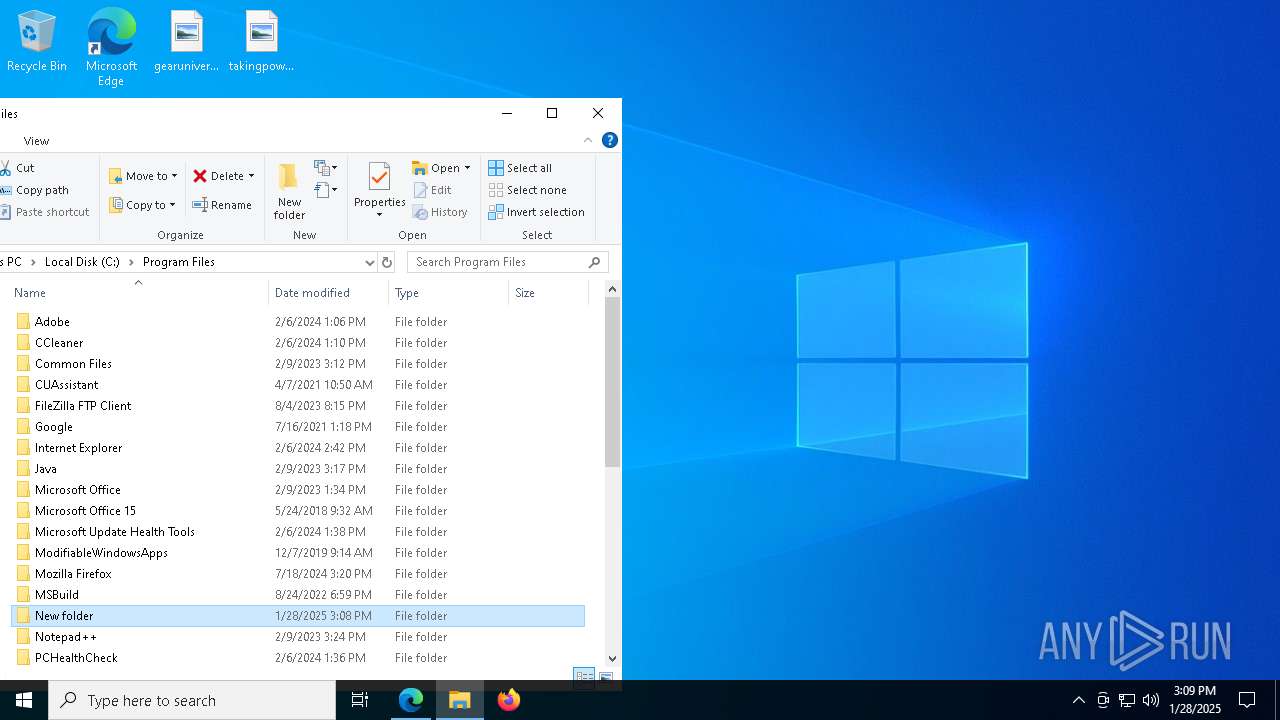Image resolution: width=1280 pixels, height=720 pixels.
Task: Open the New item dropdown icon
Action: (326, 168)
